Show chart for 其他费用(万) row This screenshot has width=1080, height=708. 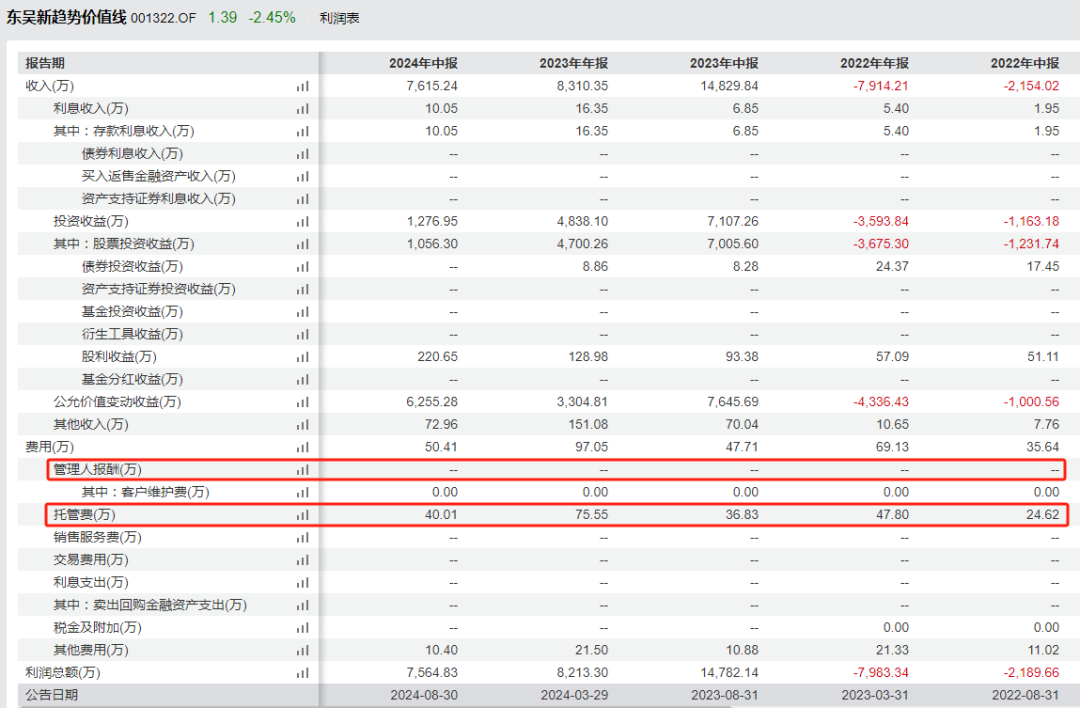(303, 650)
